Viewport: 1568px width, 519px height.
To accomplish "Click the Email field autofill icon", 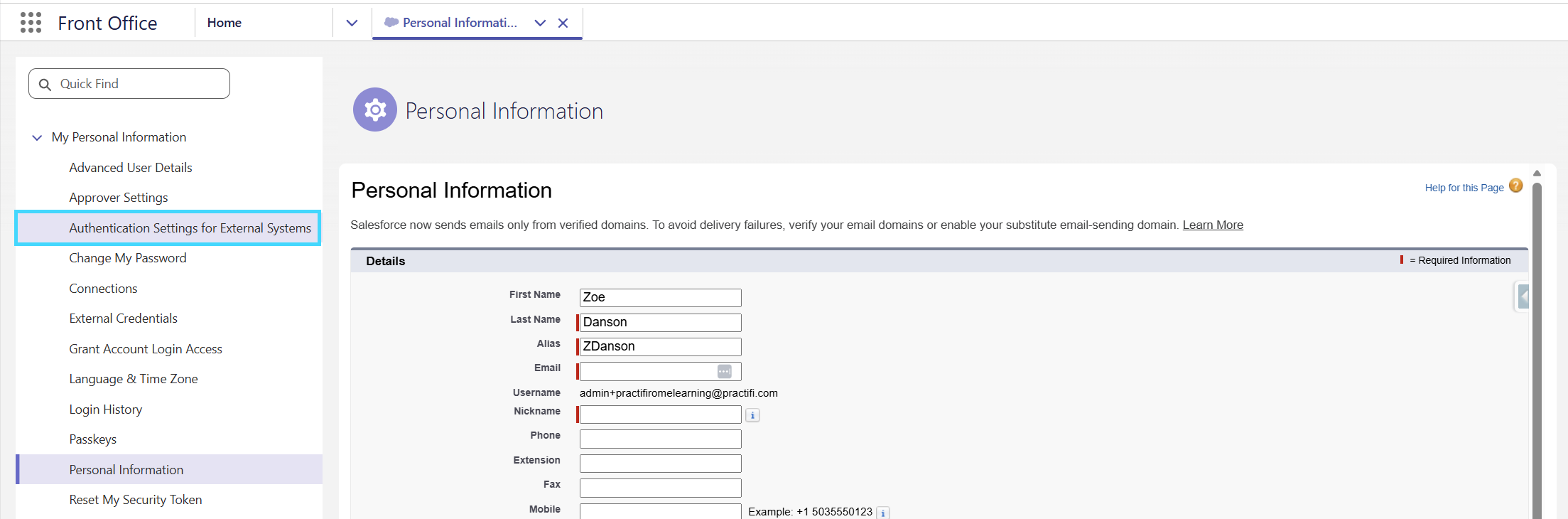I will (724, 371).
